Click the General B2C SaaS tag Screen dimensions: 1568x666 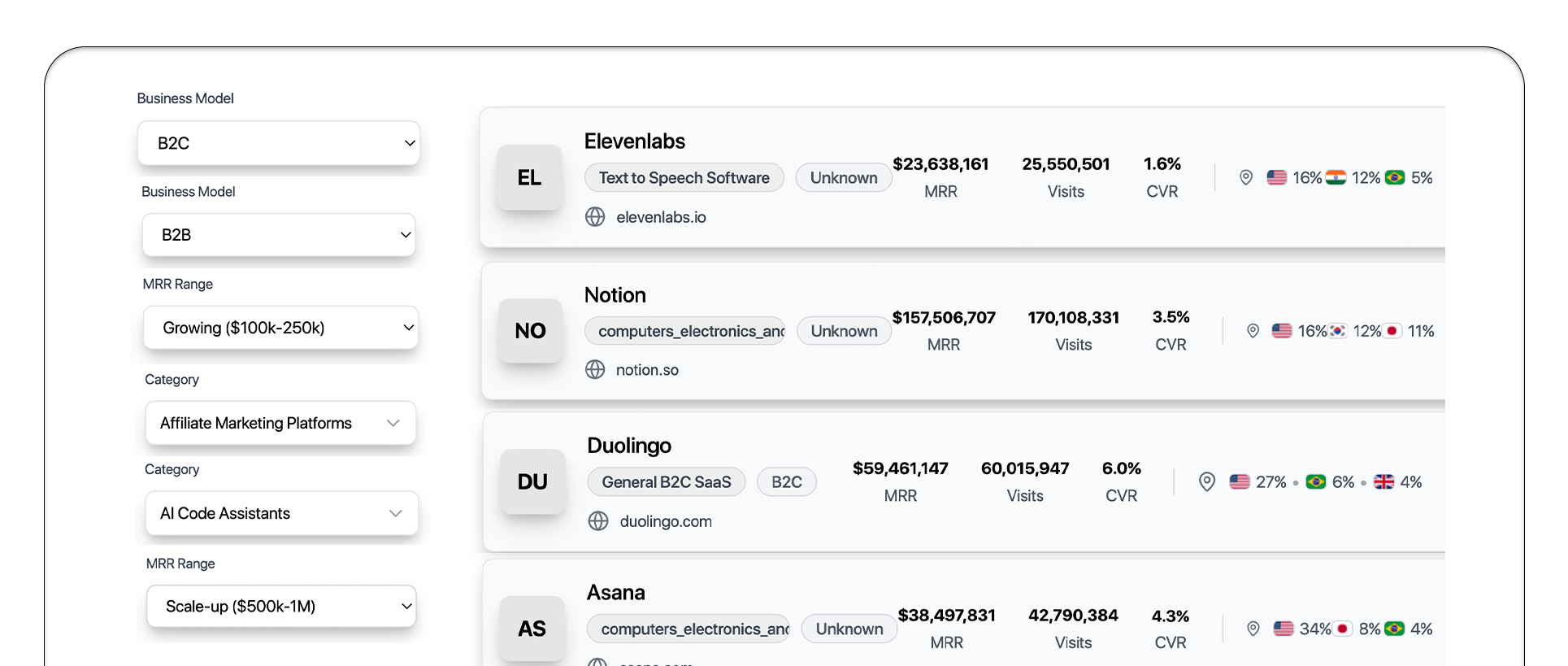[667, 482]
